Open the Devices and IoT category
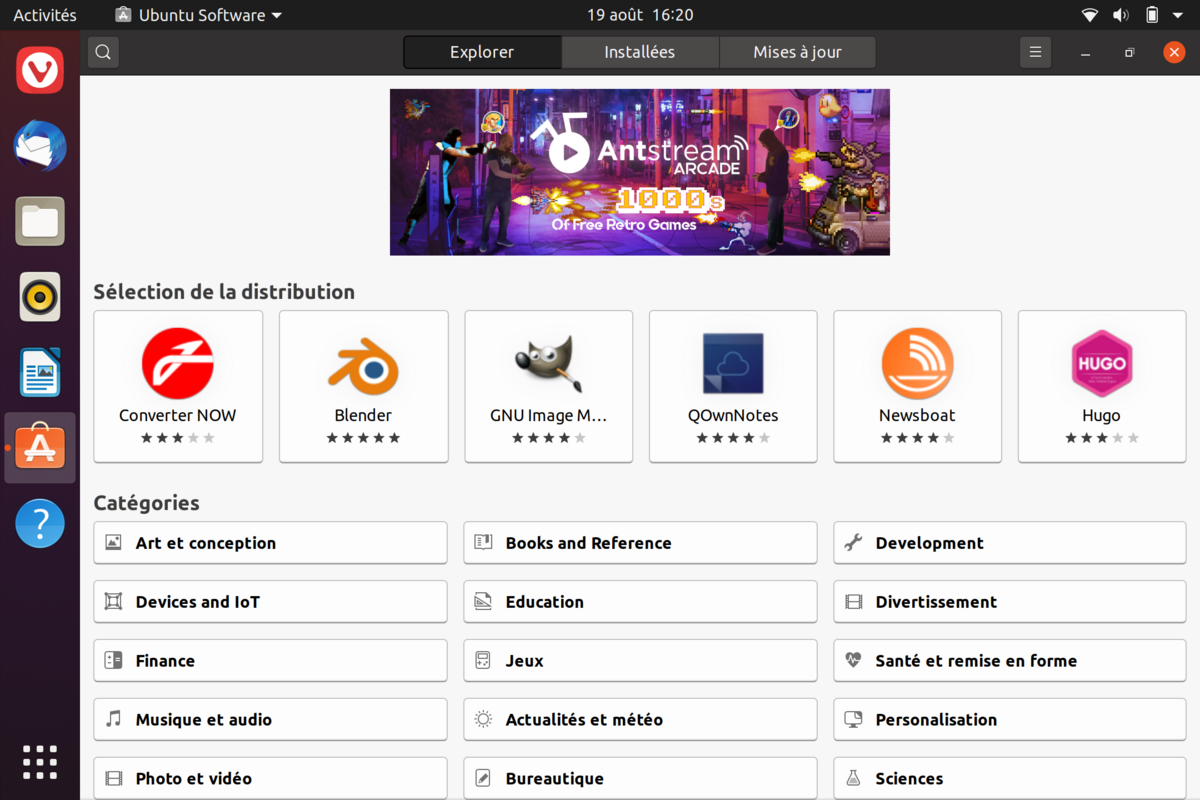1200x800 pixels. (x=270, y=602)
